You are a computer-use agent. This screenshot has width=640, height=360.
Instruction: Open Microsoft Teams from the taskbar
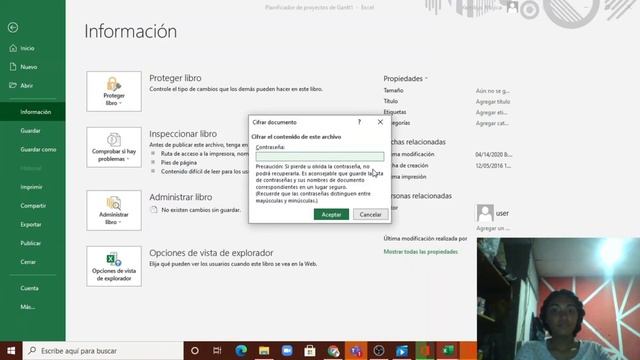(x=356, y=351)
